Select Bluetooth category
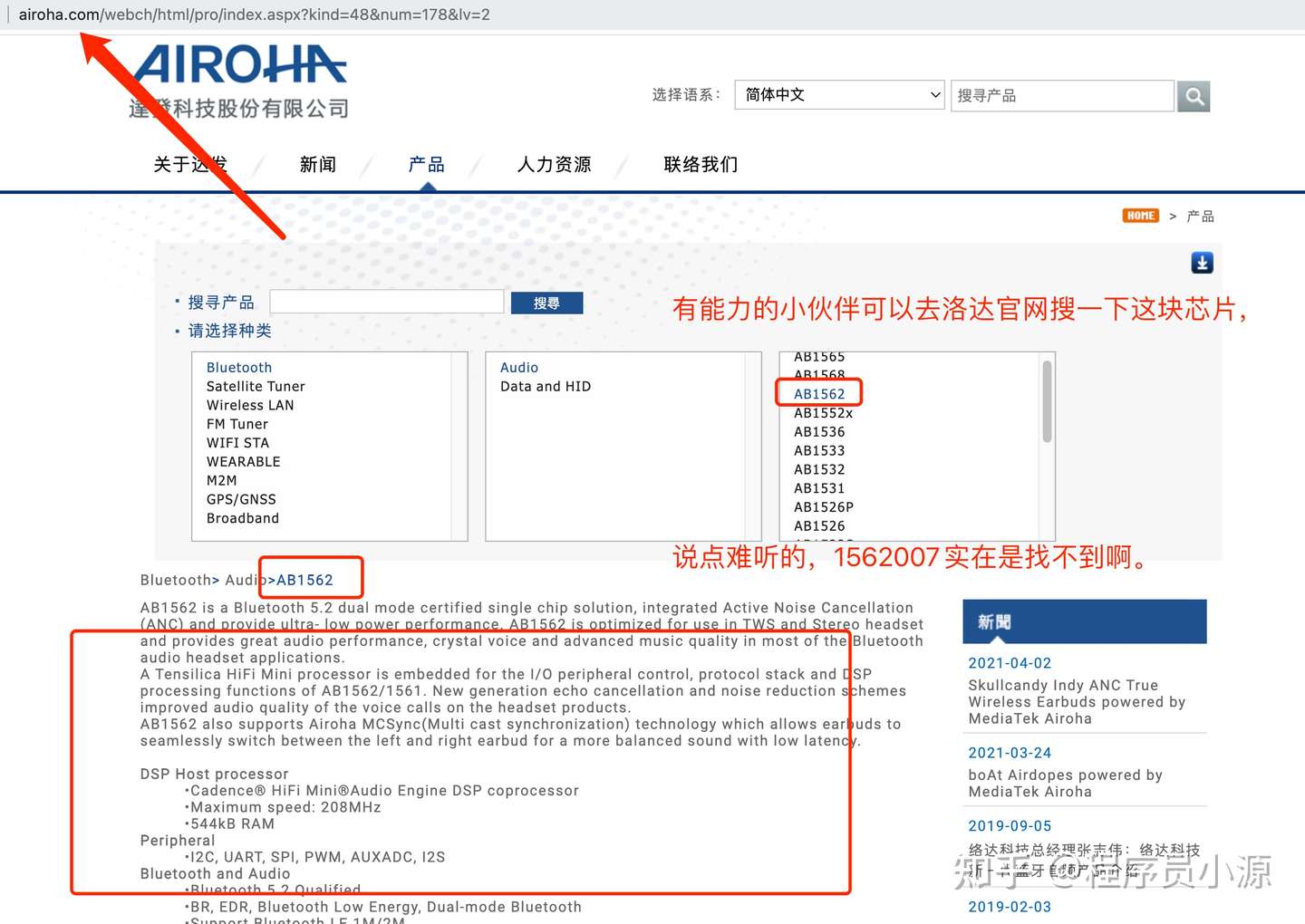The image size is (1305, 924). 239,368
